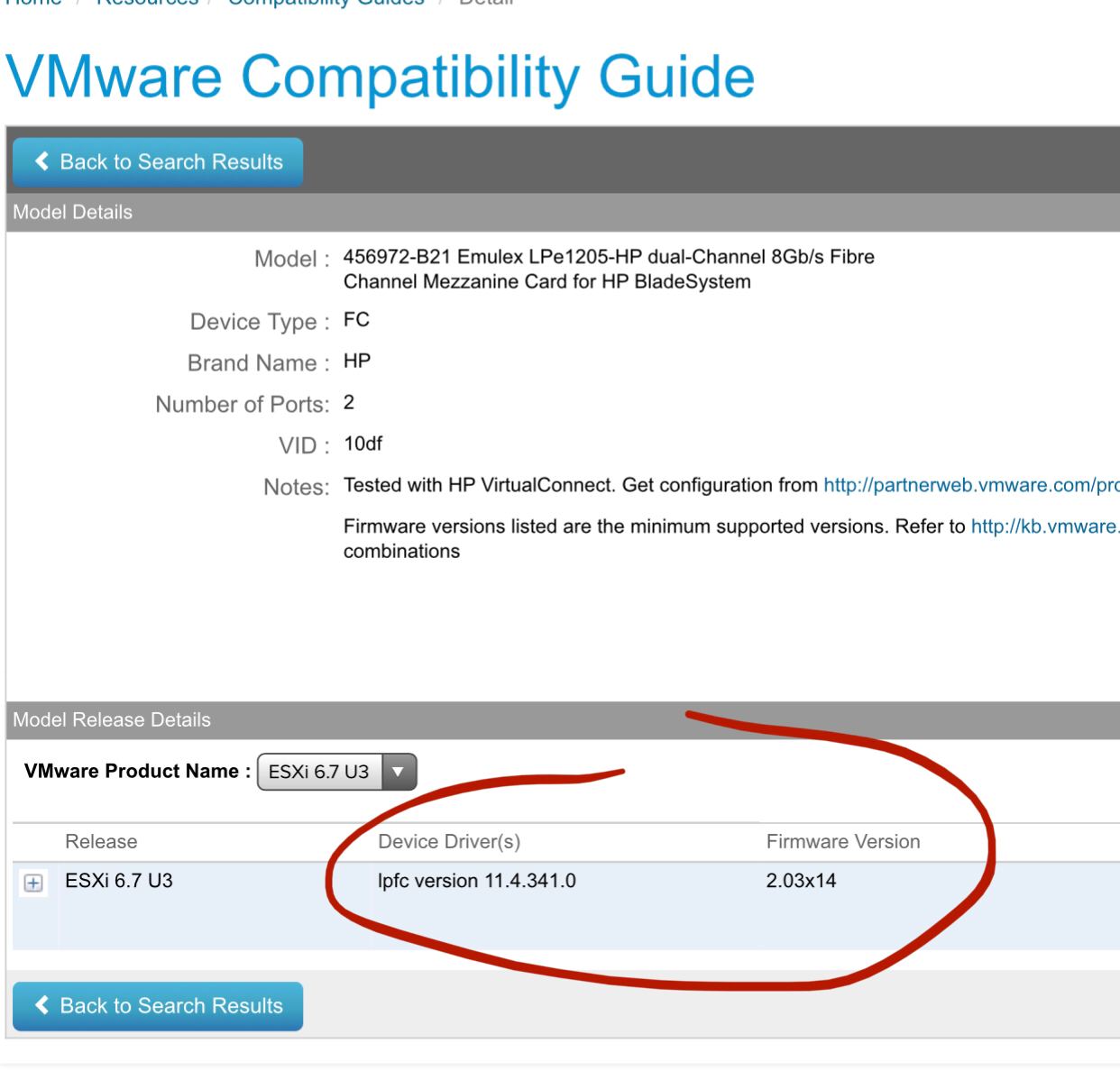The height and width of the screenshot is (1071, 1120).
Task: Click the Firmware Version column header
Action: (843, 842)
